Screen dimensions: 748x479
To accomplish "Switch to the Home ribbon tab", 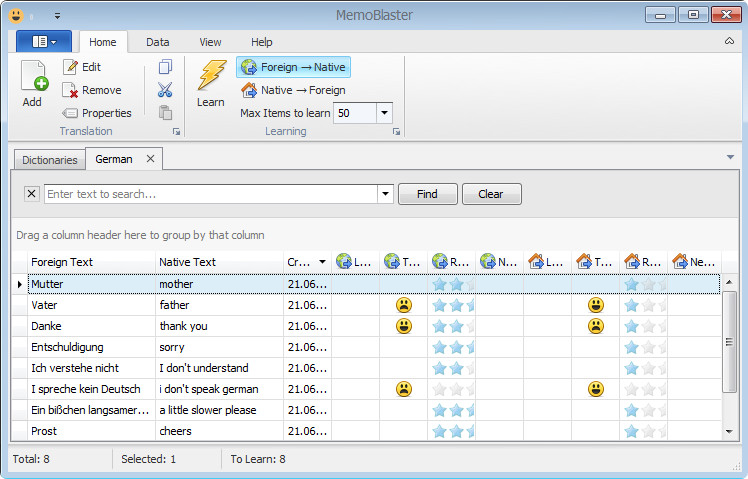I will click(x=103, y=42).
